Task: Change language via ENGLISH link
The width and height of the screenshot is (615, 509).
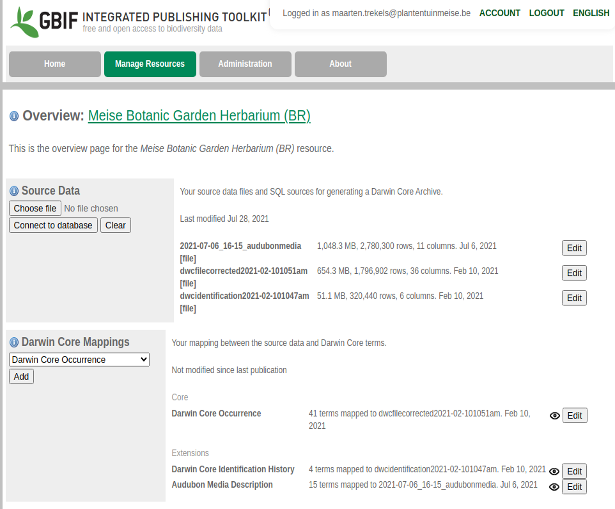Action: (591, 13)
